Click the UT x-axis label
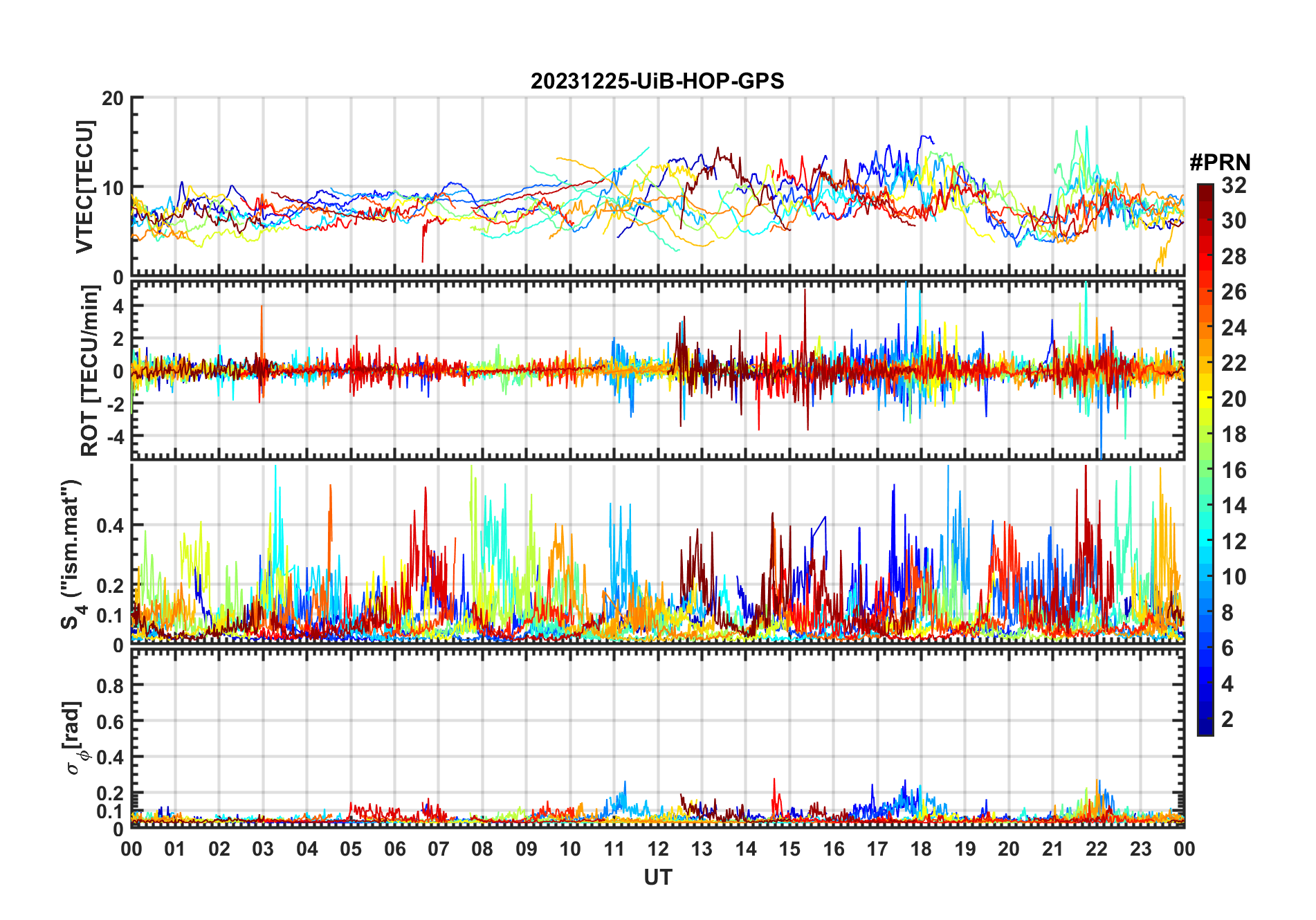The image size is (1316, 920). click(658, 877)
